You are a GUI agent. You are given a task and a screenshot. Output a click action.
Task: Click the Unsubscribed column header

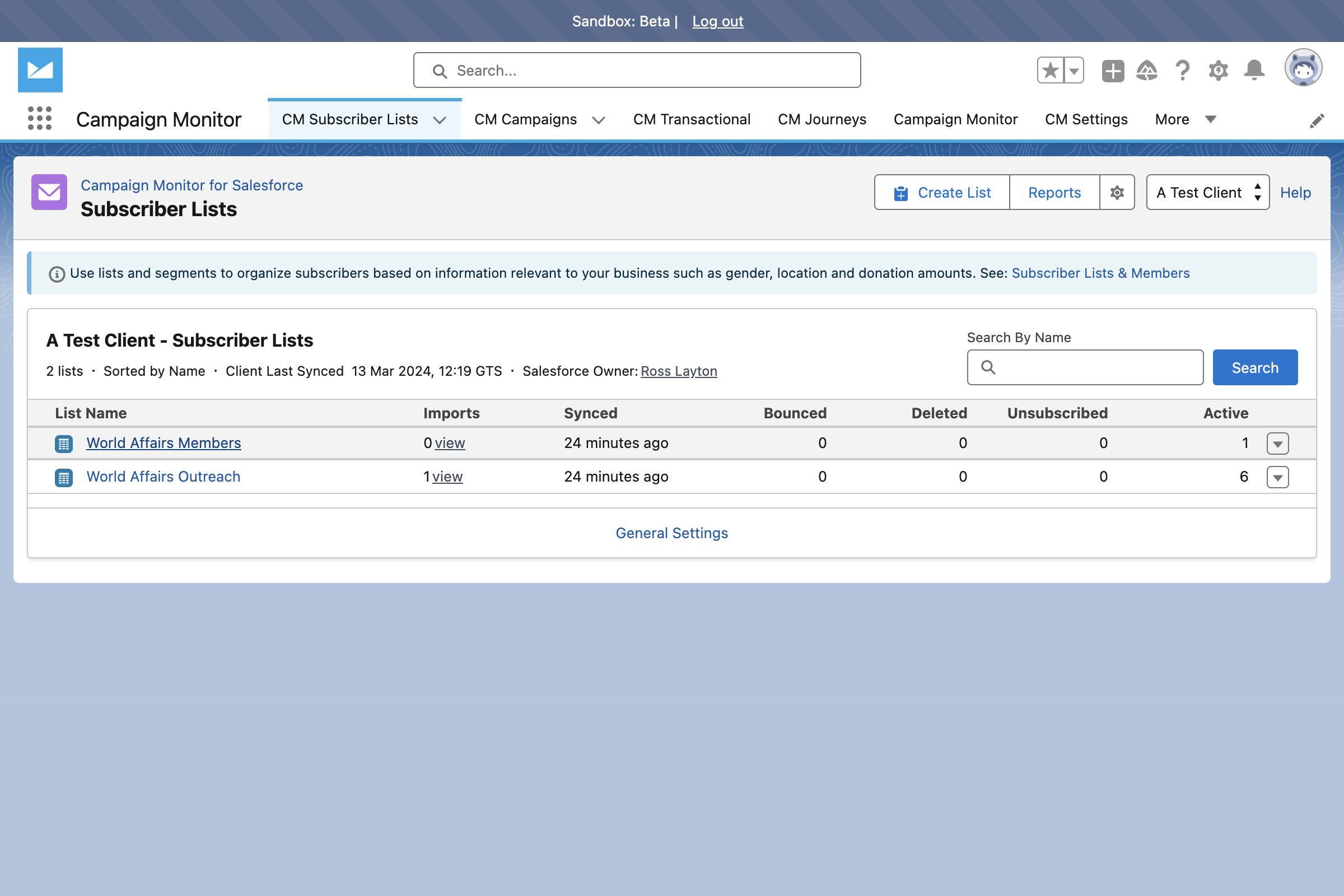point(1057,413)
